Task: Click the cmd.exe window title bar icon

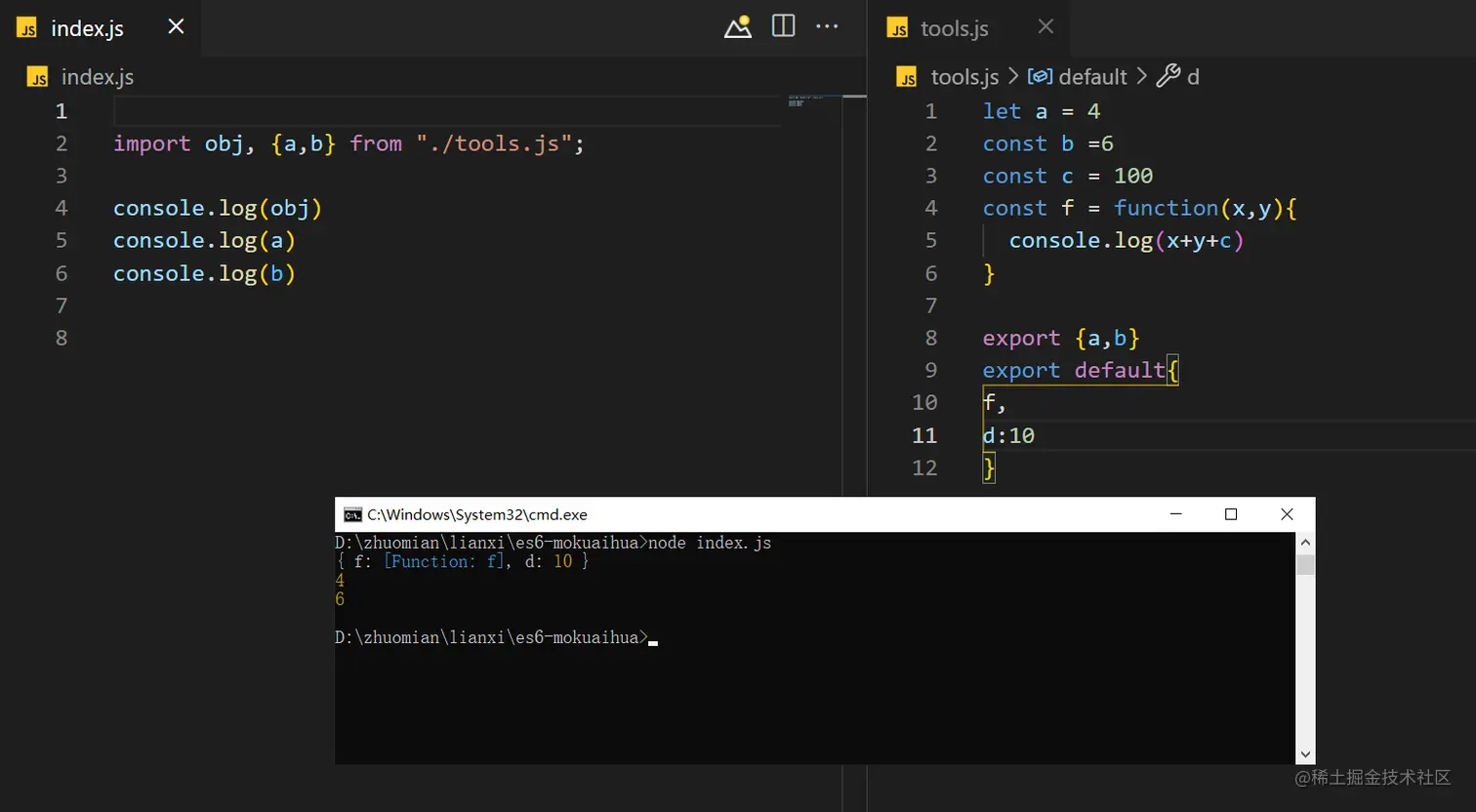Action: click(x=352, y=514)
